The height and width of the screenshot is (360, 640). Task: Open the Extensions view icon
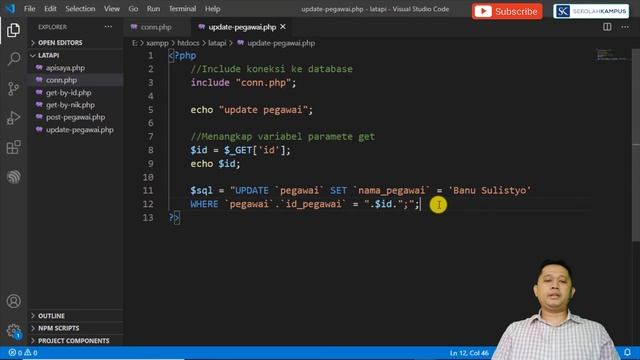click(13, 147)
